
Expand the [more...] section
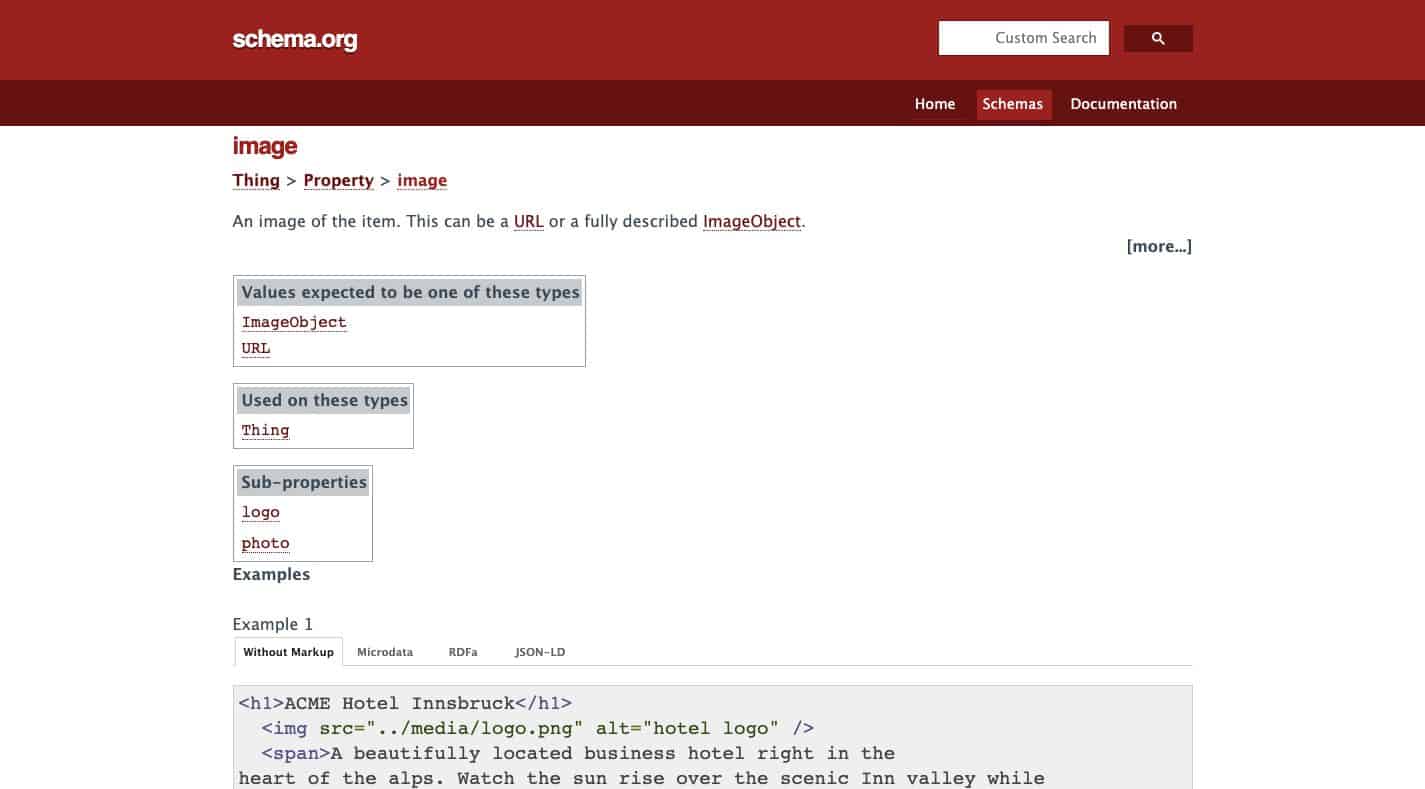coord(1158,246)
